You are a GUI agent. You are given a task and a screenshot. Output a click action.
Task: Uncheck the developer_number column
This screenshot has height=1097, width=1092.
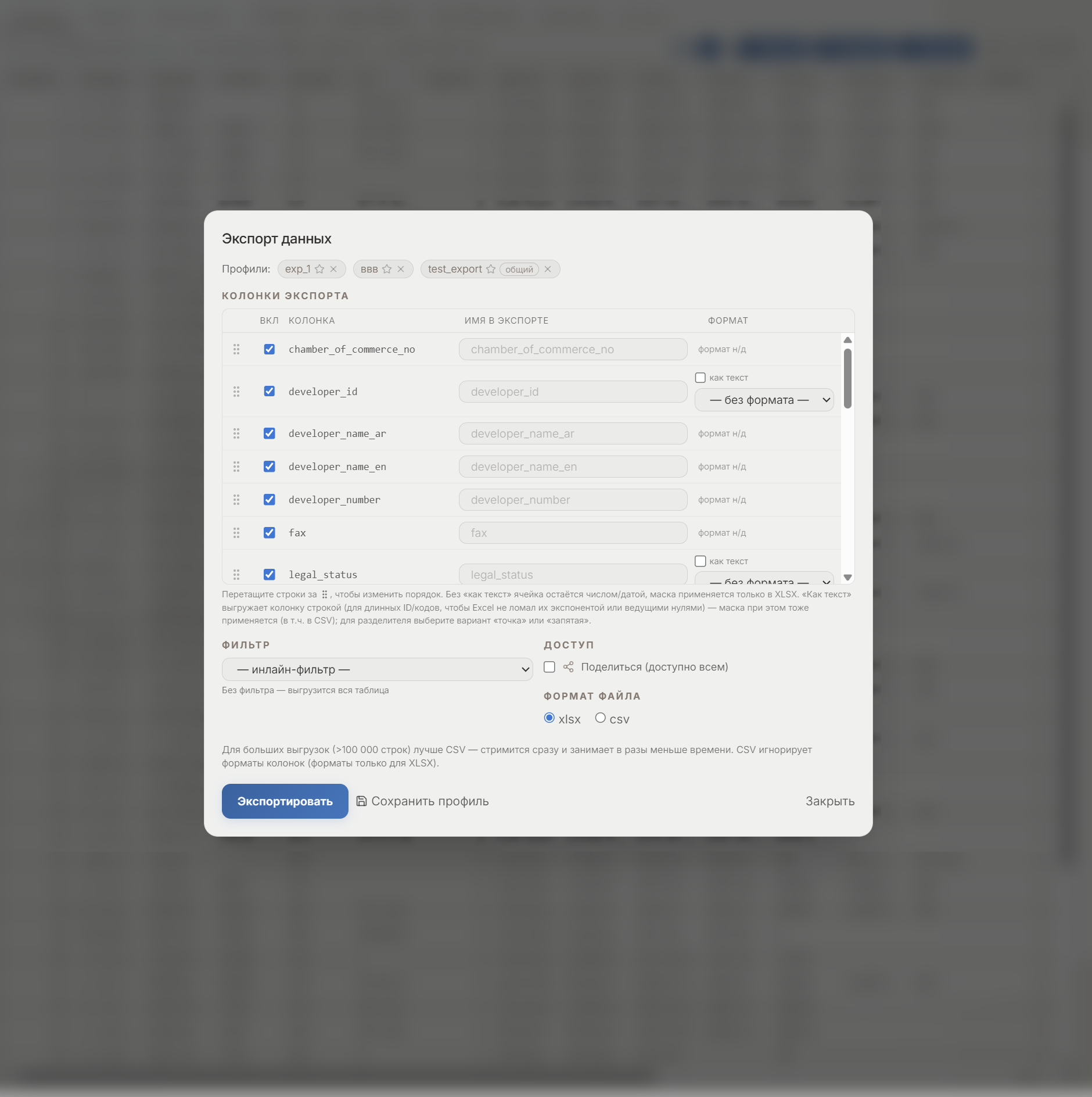[270, 500]
